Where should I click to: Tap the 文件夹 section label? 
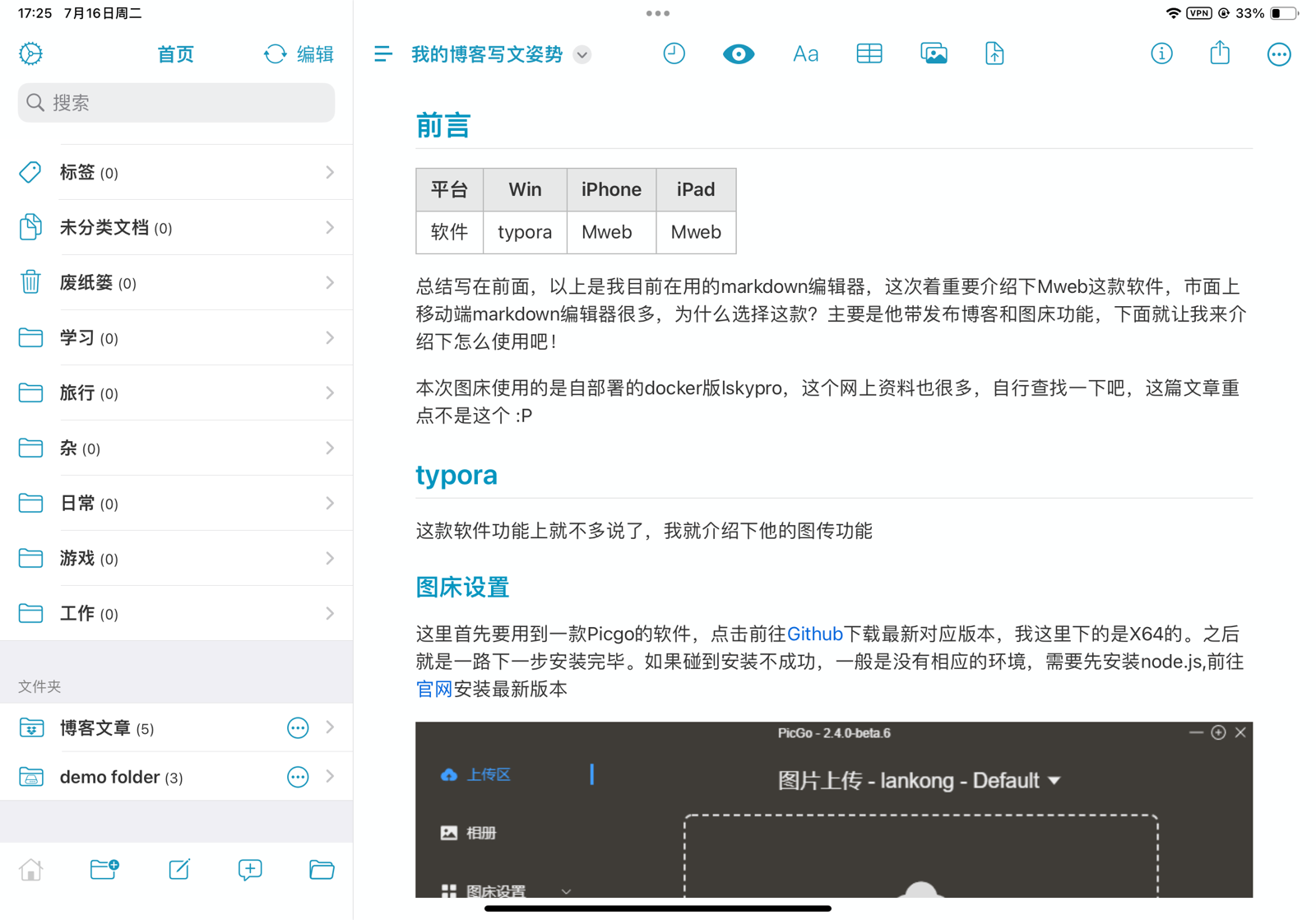(x=39, y=686)
